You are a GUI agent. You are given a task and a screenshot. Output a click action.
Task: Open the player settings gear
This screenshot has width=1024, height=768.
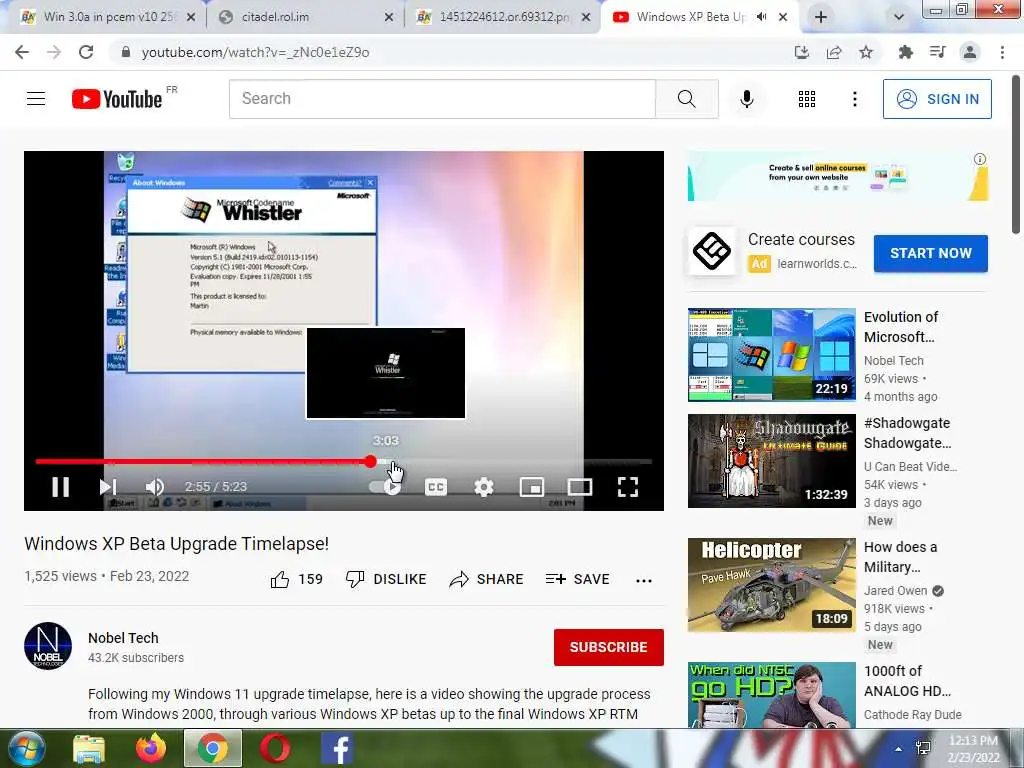tap(484, 487)
